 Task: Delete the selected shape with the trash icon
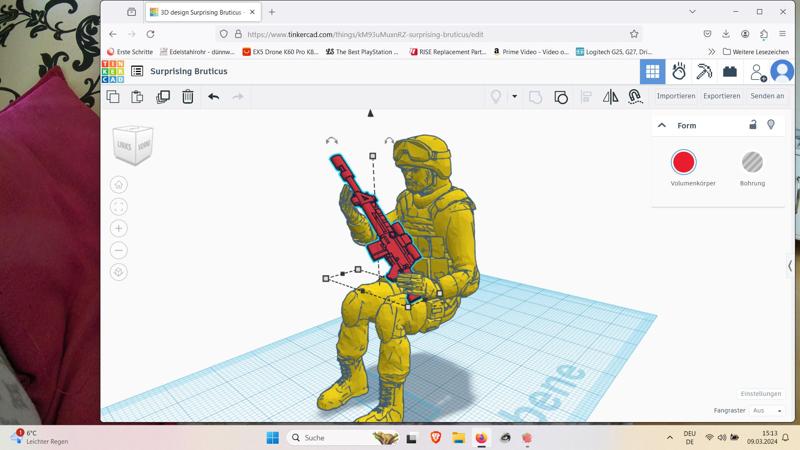(188, 97)
